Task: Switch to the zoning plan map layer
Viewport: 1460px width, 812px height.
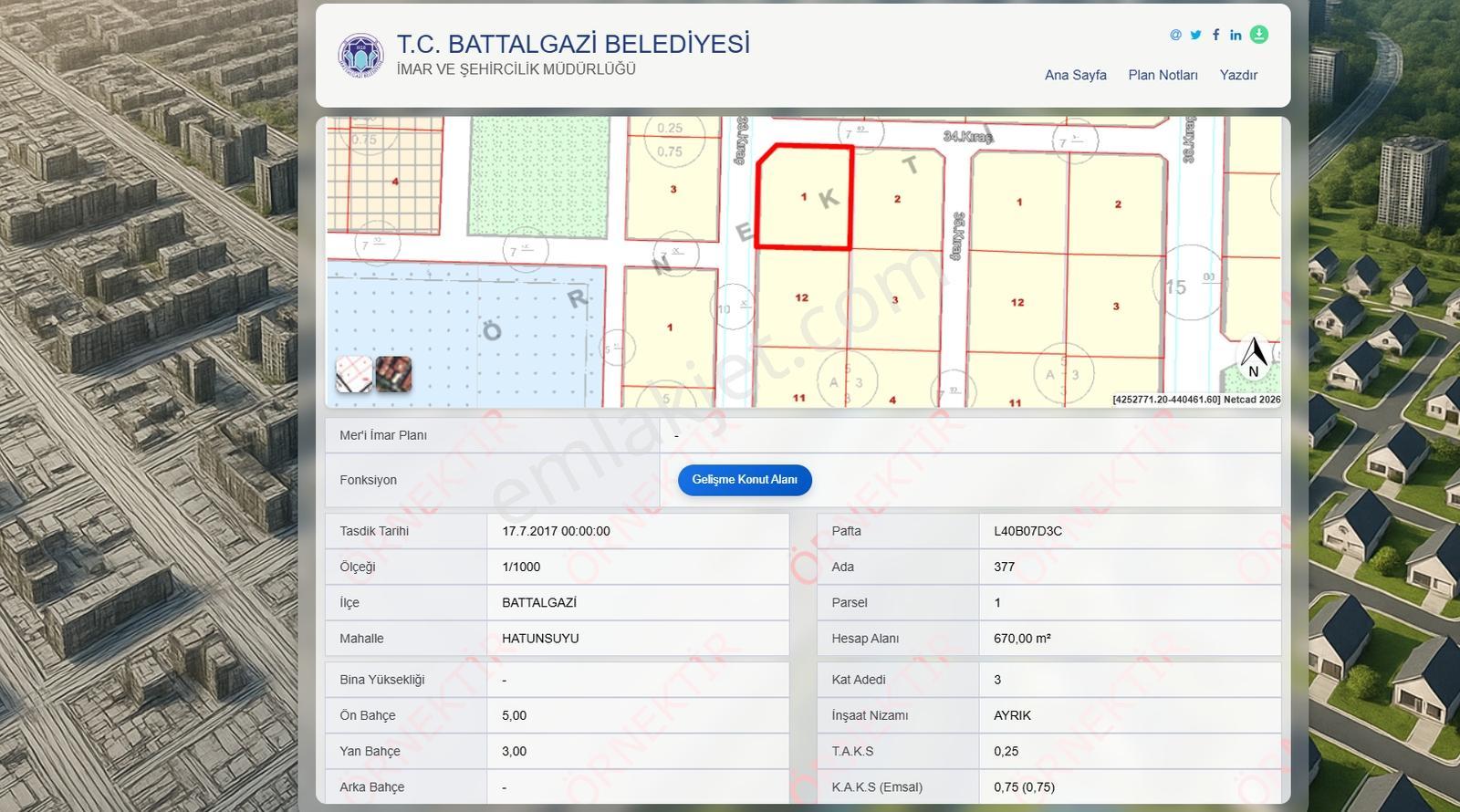Action: tap(354, 374)
